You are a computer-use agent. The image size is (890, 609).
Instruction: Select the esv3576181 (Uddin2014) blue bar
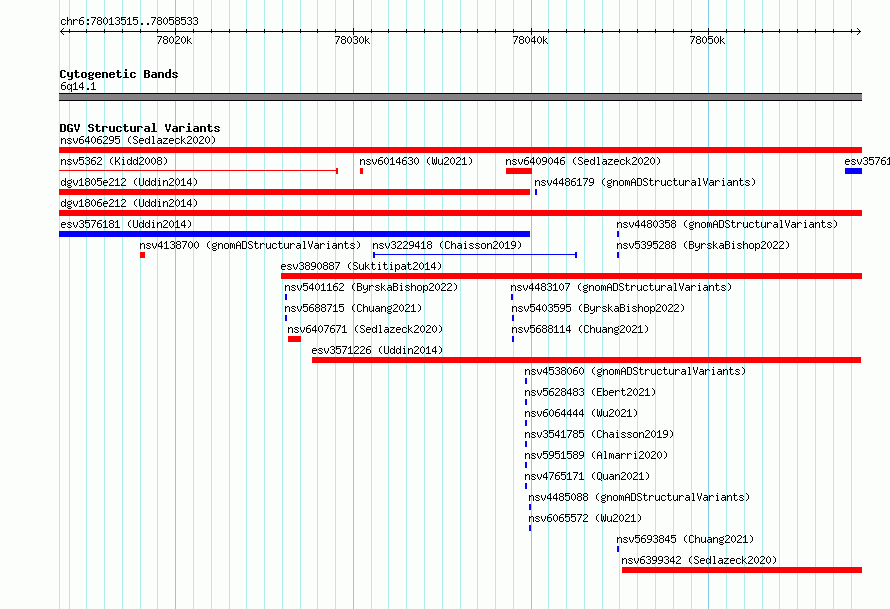295,234
